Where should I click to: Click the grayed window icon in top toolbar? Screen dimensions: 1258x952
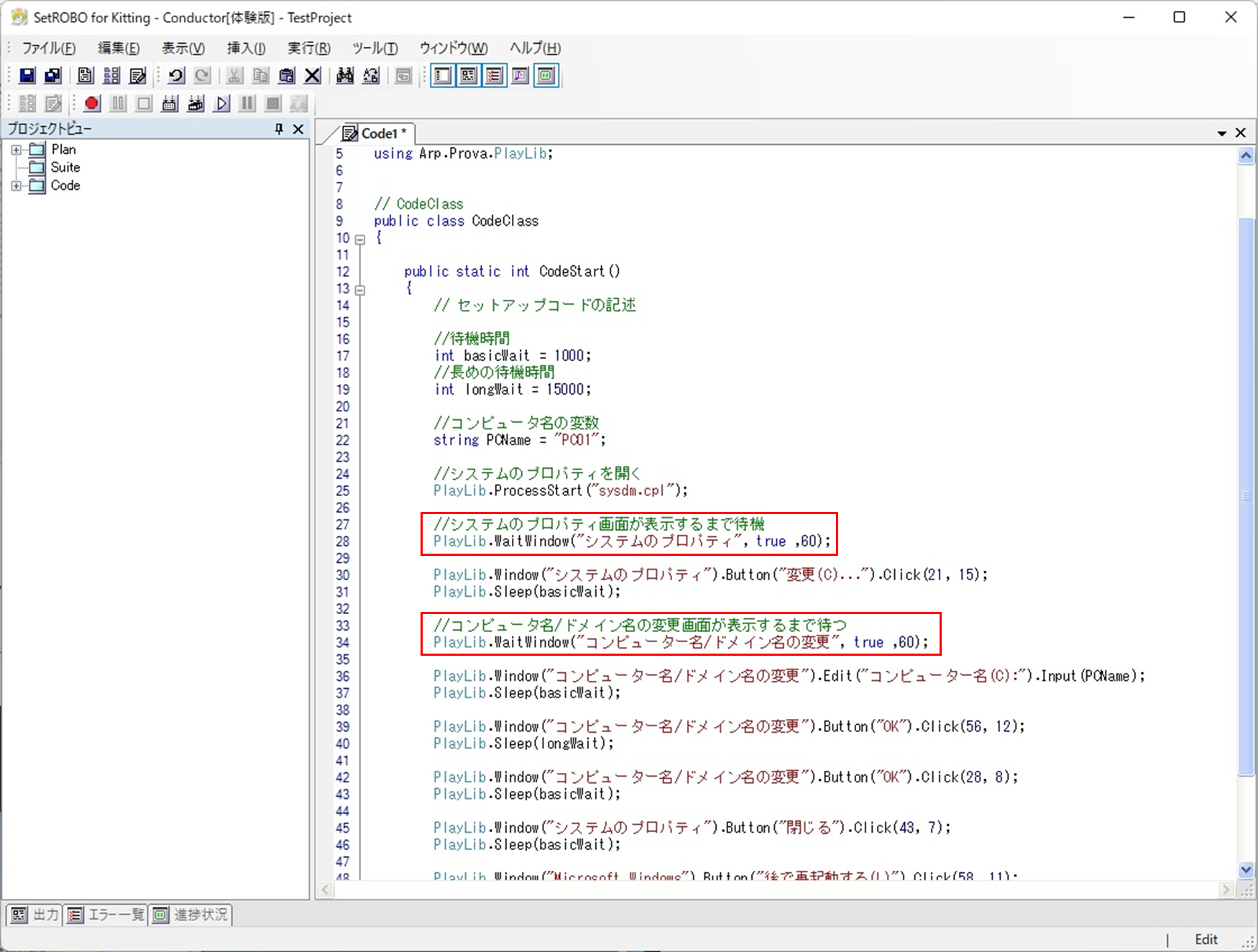click(x=404, y=75)
